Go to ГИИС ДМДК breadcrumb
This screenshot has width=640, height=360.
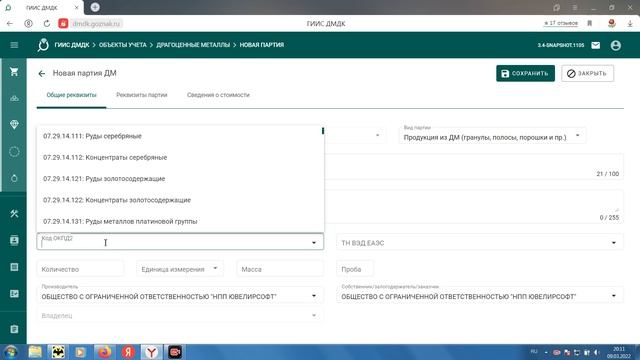pos(72,45)
